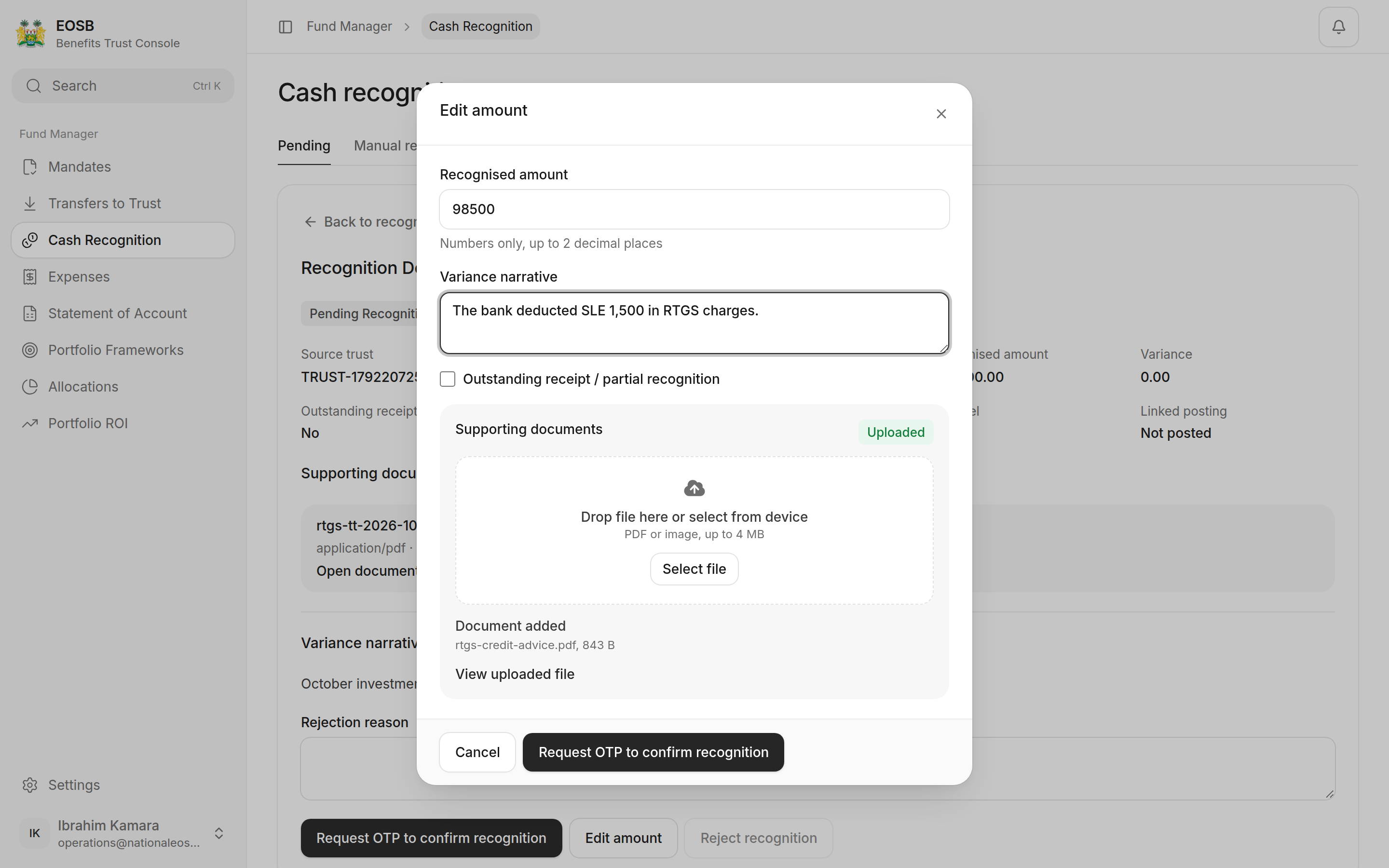Click the search magnifier icon
The width and height of the screenshot is (1389, 868).
click(34, 86)
